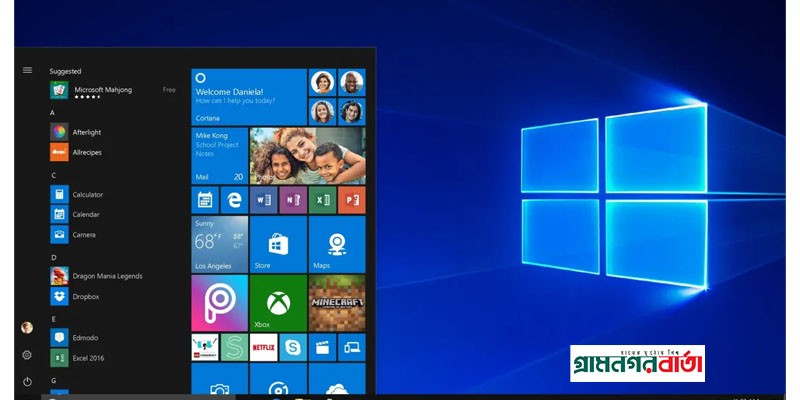The height and width of the screenshot is (400, 800).
Task: Open the Word tile
Action: [264, 200]
